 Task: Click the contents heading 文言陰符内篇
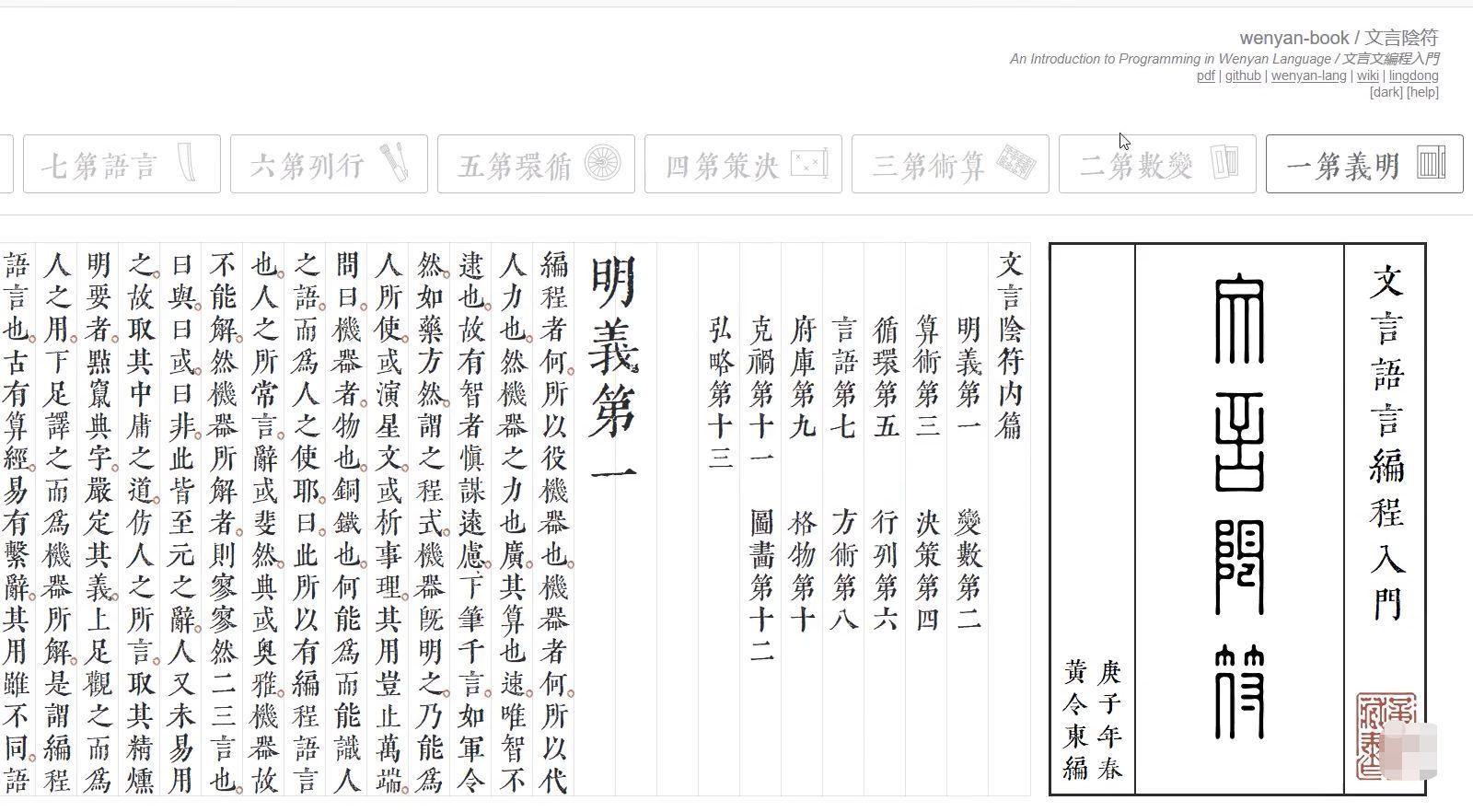(x=1010, y=345)
